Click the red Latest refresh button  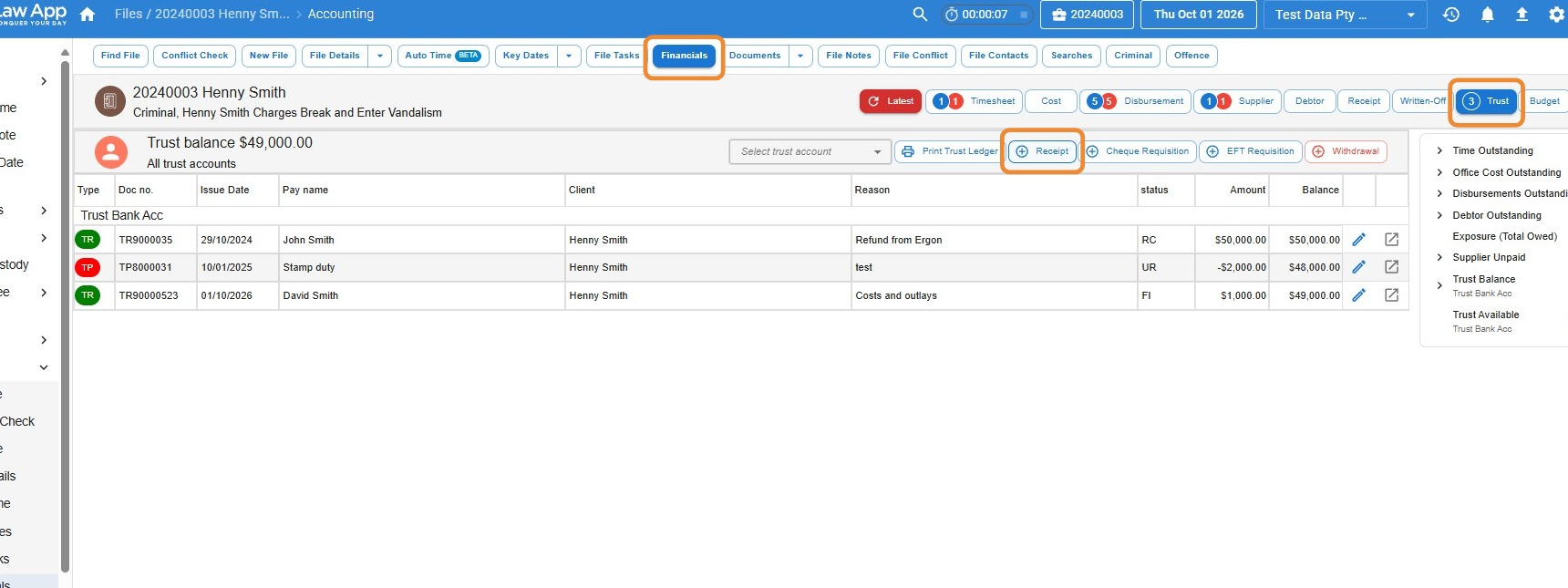point(891,101)
